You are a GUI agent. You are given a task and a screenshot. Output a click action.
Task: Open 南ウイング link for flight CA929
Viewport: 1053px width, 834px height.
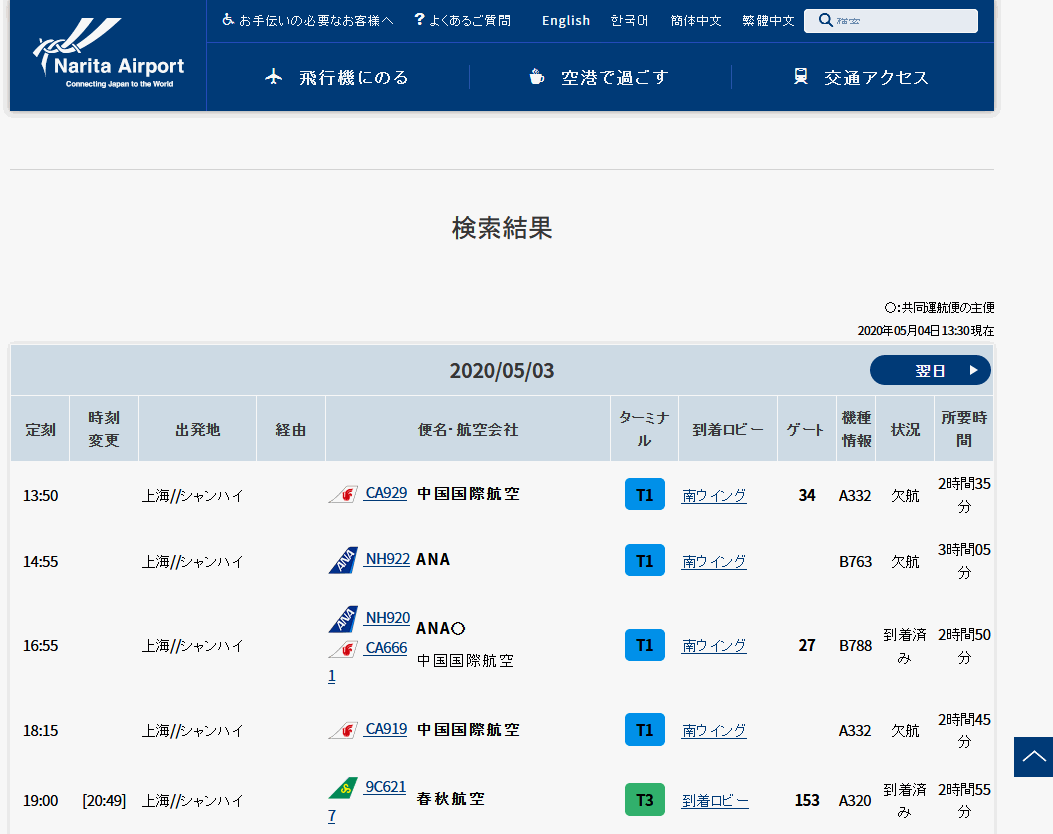(714, 496)
